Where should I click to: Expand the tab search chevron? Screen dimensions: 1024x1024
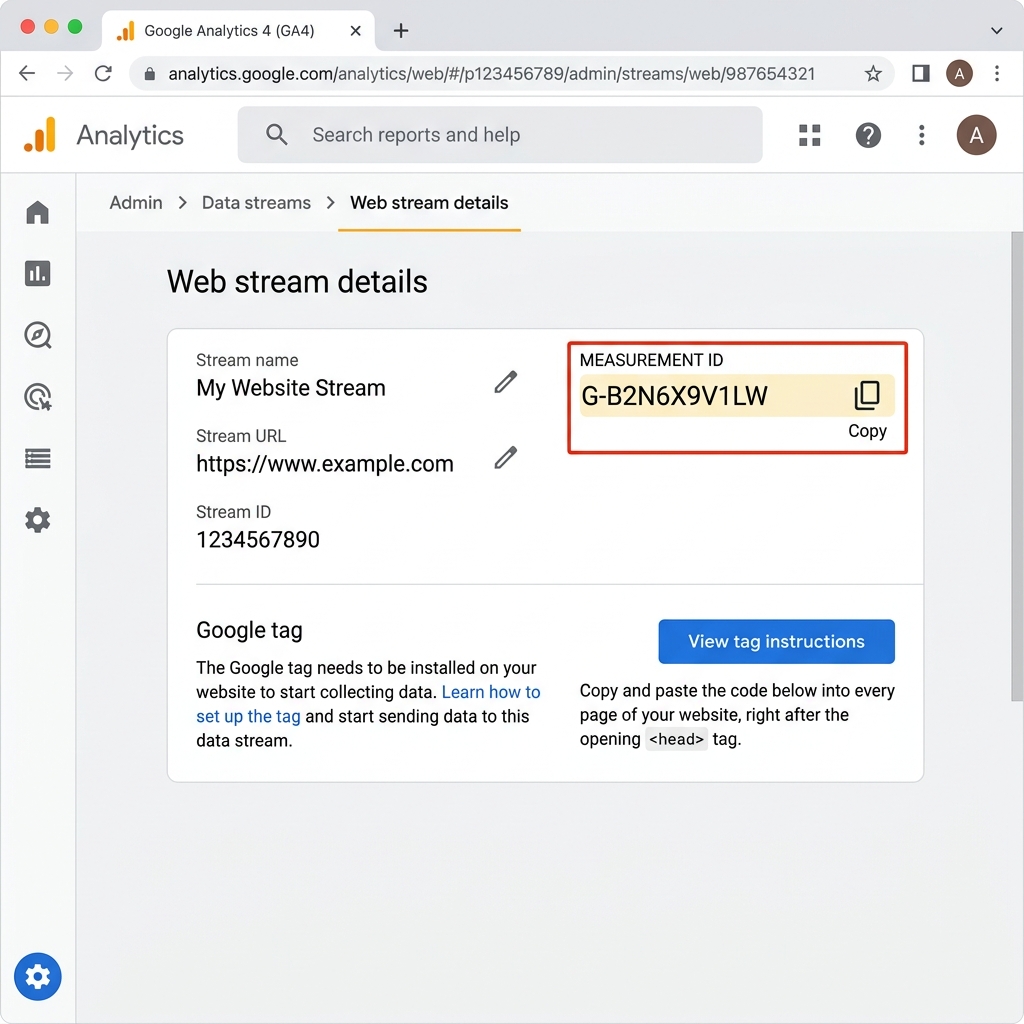(x=997, y=31)
